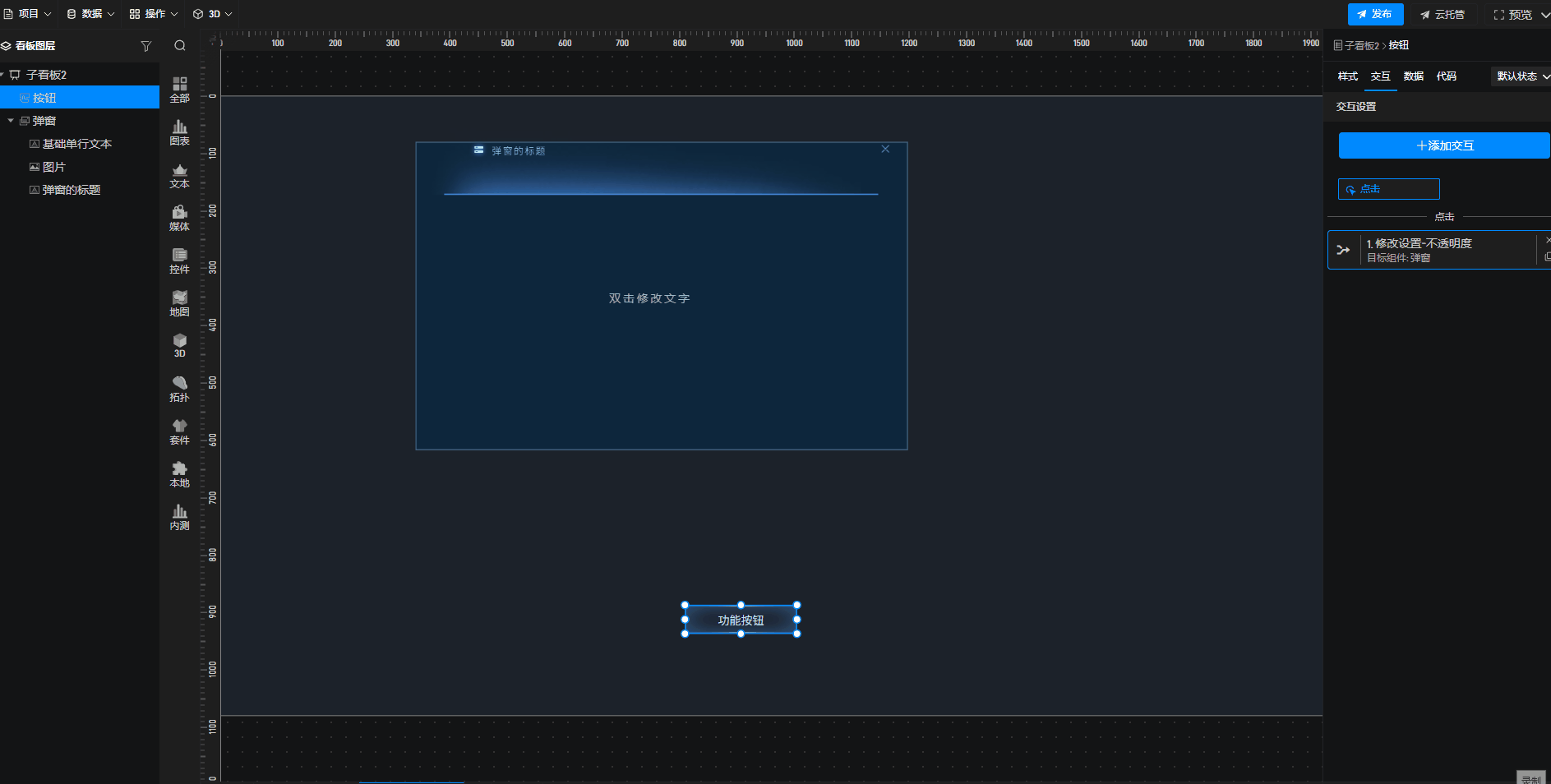The width and height of the screenshot is (1551, 784).
Task: Select the 地图 map components icon
Action: pos(179,303)
